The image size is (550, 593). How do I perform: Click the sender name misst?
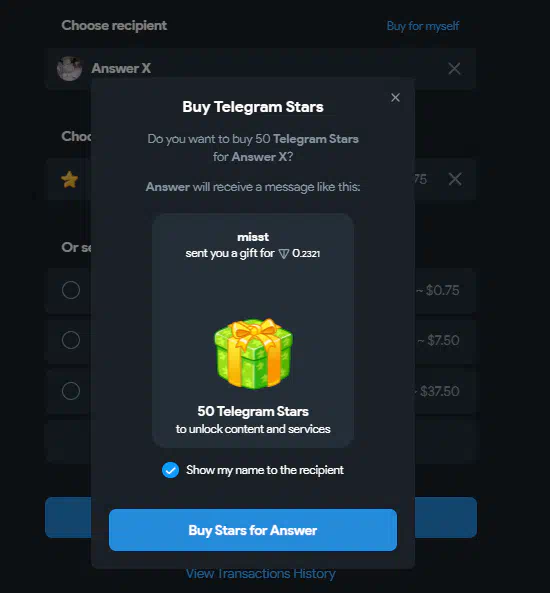[253, 237]
